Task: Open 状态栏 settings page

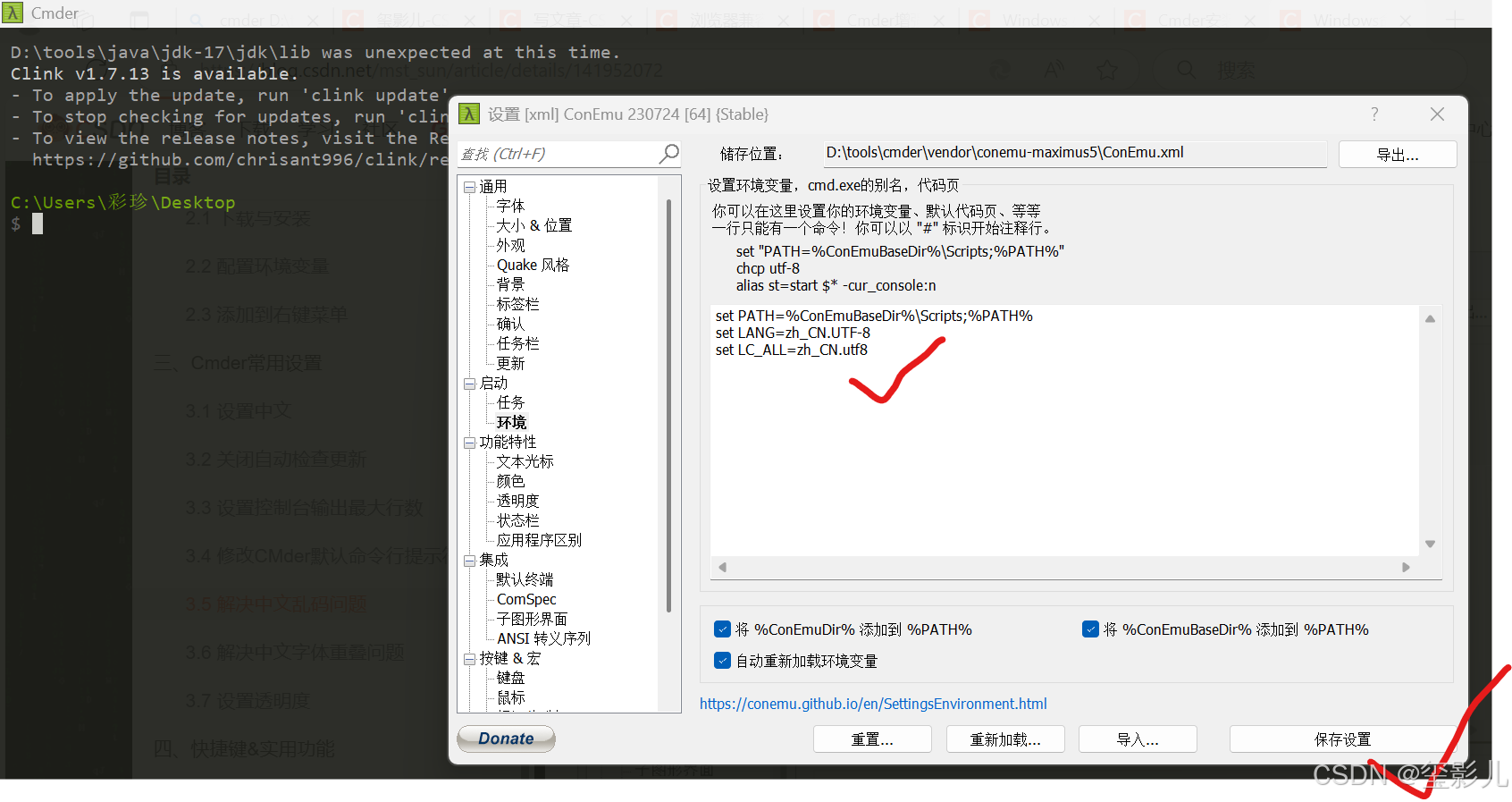Action: pos(518,520)
